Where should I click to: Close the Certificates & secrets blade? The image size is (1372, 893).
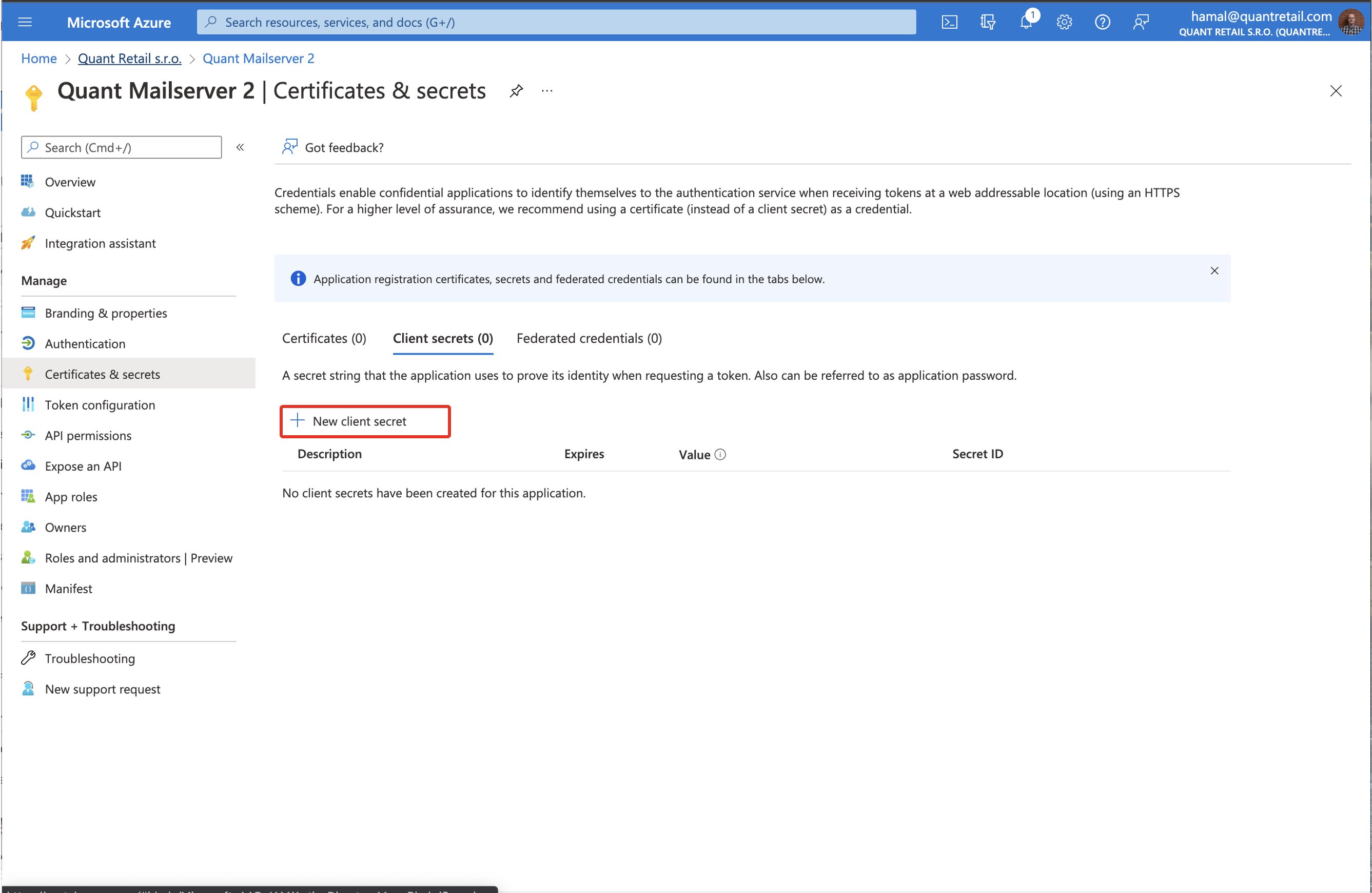coord(1336,90)
